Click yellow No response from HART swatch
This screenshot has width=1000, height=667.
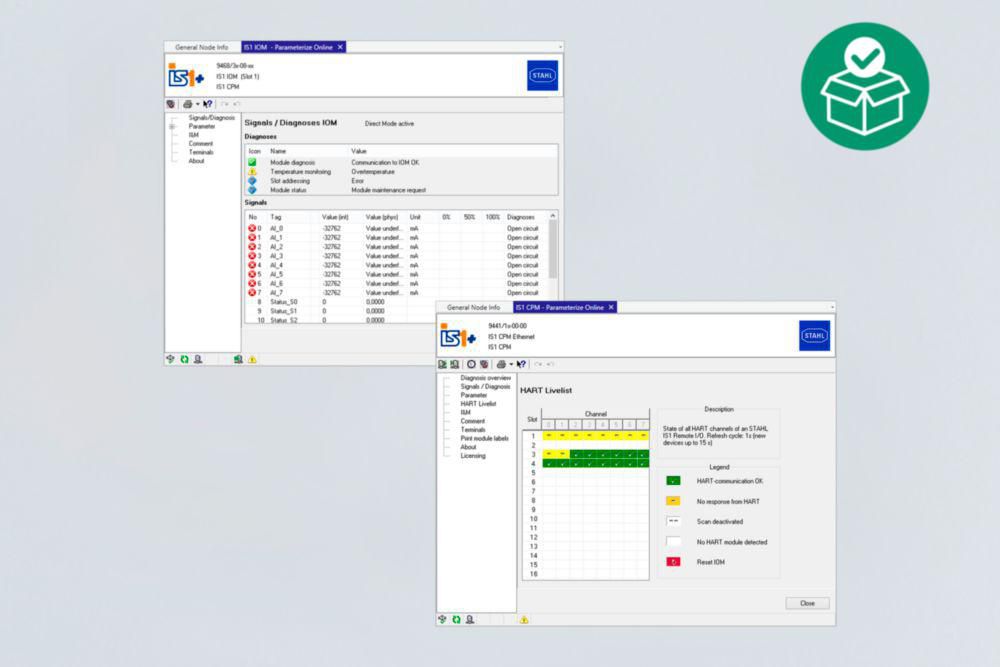(x=673, y=501)
